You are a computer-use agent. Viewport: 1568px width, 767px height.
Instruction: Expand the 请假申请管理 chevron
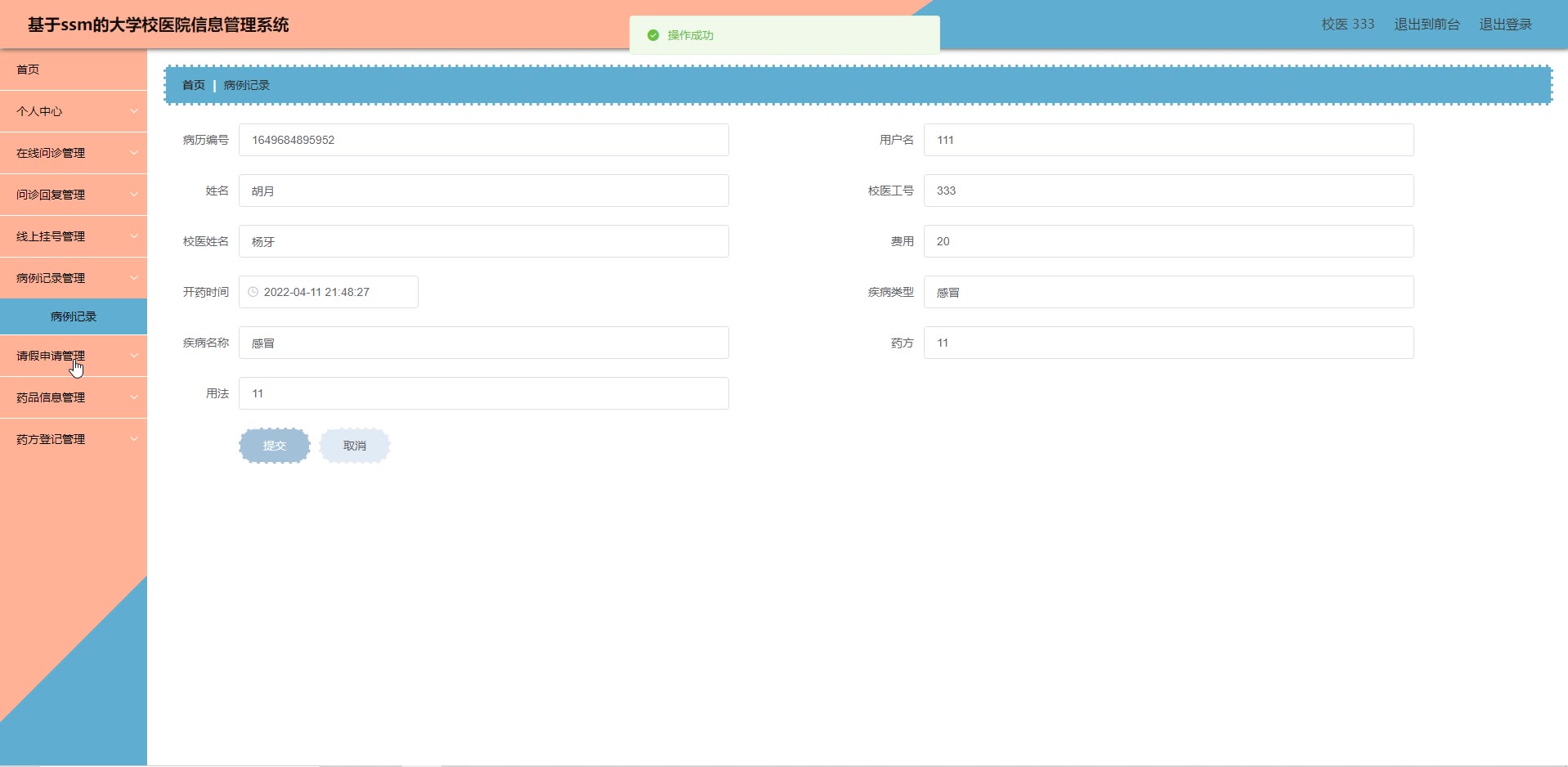[134, 356]
